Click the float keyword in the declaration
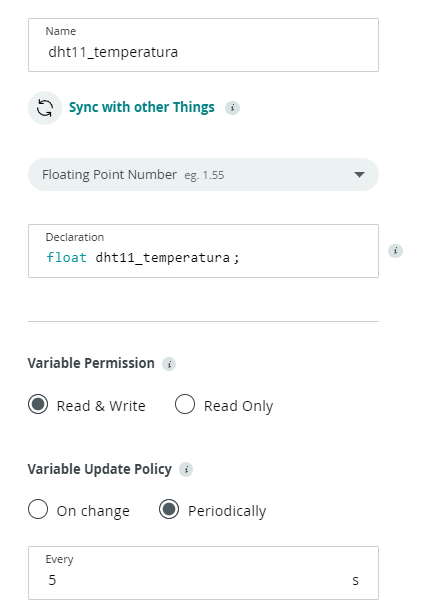 pyautogui.click(x=67, y=258)
